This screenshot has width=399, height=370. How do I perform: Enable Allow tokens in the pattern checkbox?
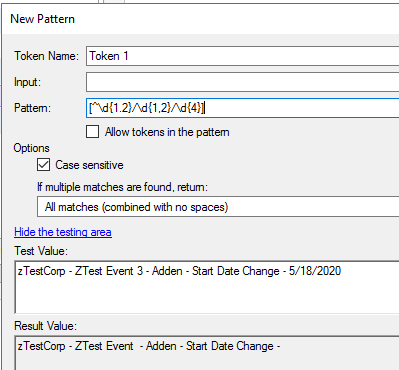92,132
